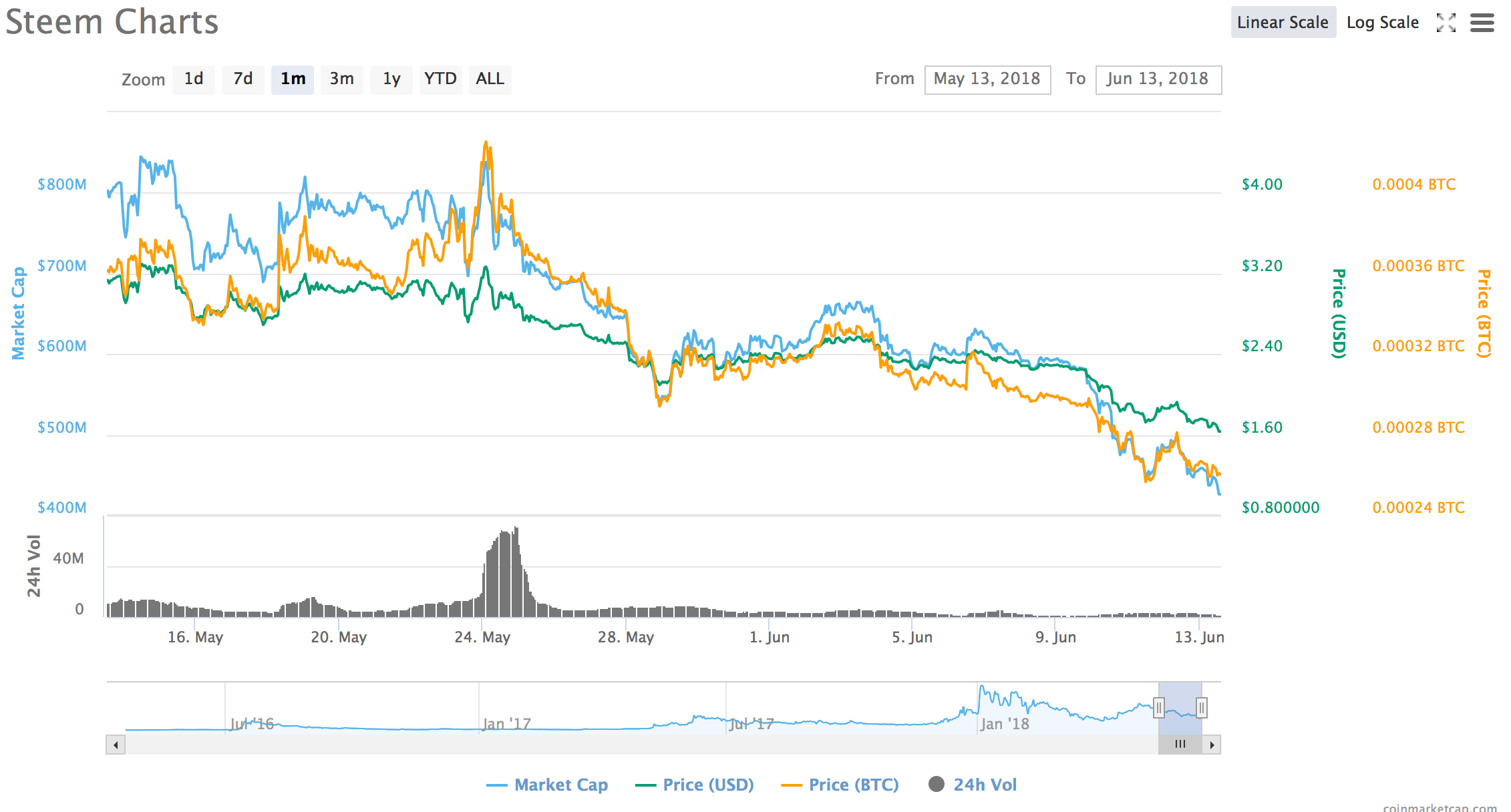Set zoom to ALL
Image resolution: width=1511 pixels, height=812 pixels.
point(490,79)
